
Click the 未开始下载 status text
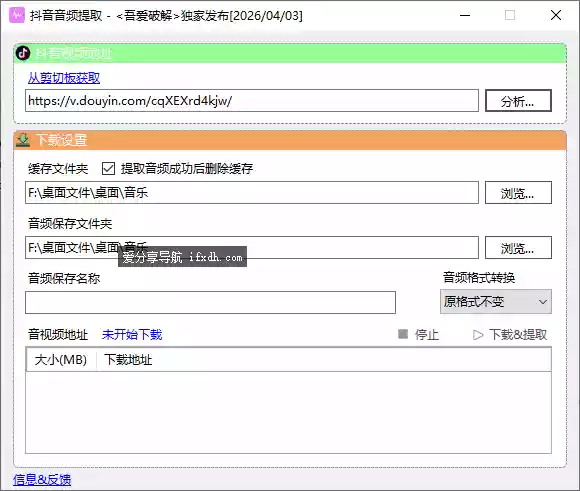pyautogui.click(x=132, y=334)
